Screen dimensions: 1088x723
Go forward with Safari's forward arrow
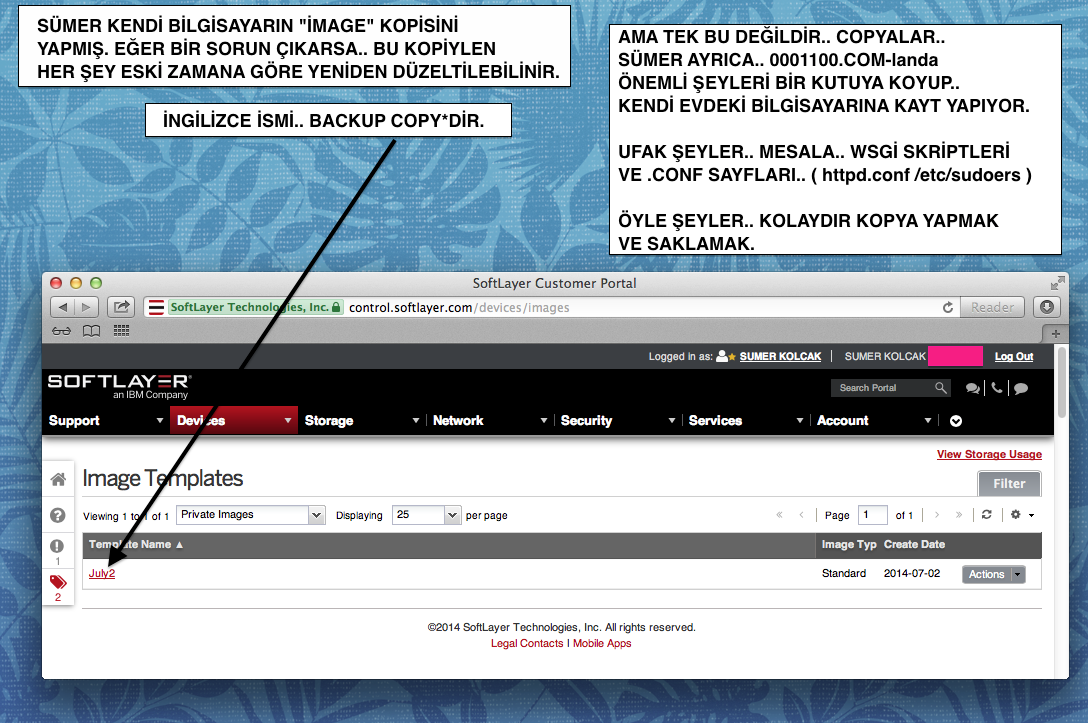click(86, 307)
